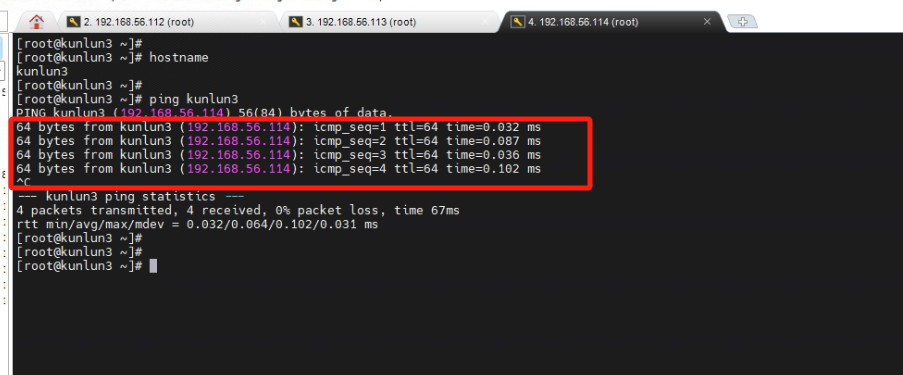Click '4 packets transmitted' summary line

[238, 210]
